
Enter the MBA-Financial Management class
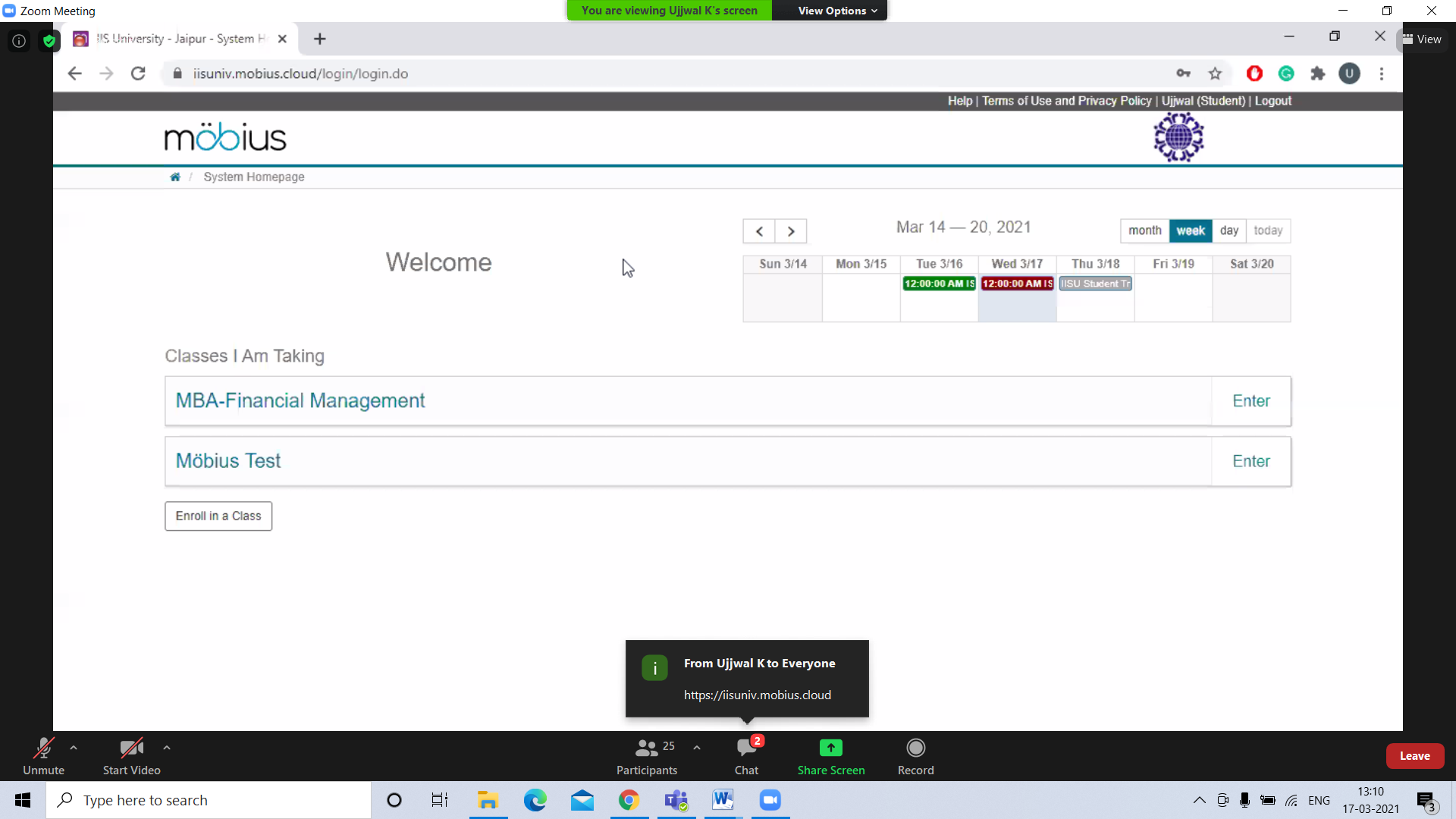click(1250, 401)
